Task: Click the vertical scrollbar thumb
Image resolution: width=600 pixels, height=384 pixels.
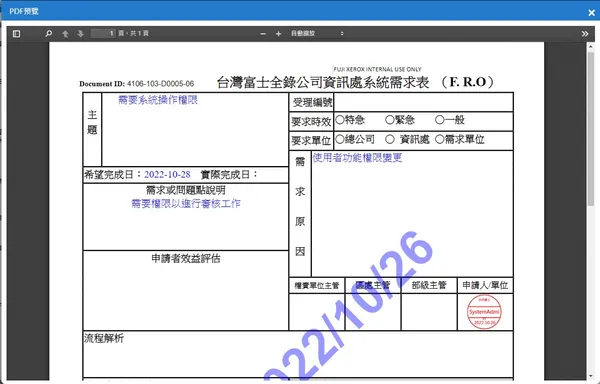Action: (x=591, y=129)
